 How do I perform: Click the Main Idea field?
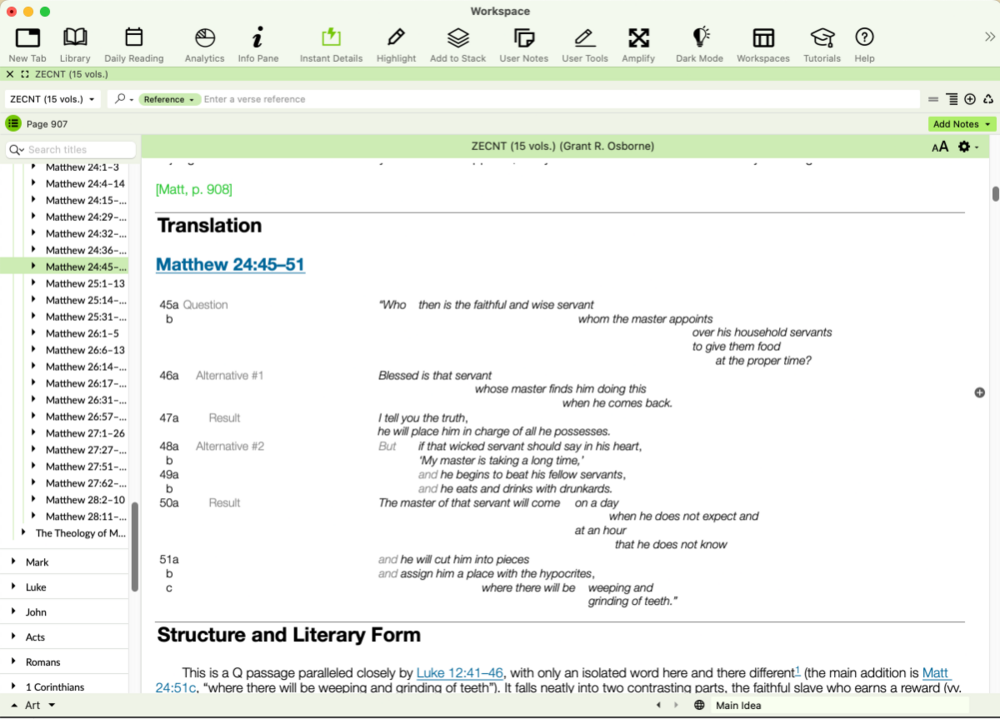[840, 705]
